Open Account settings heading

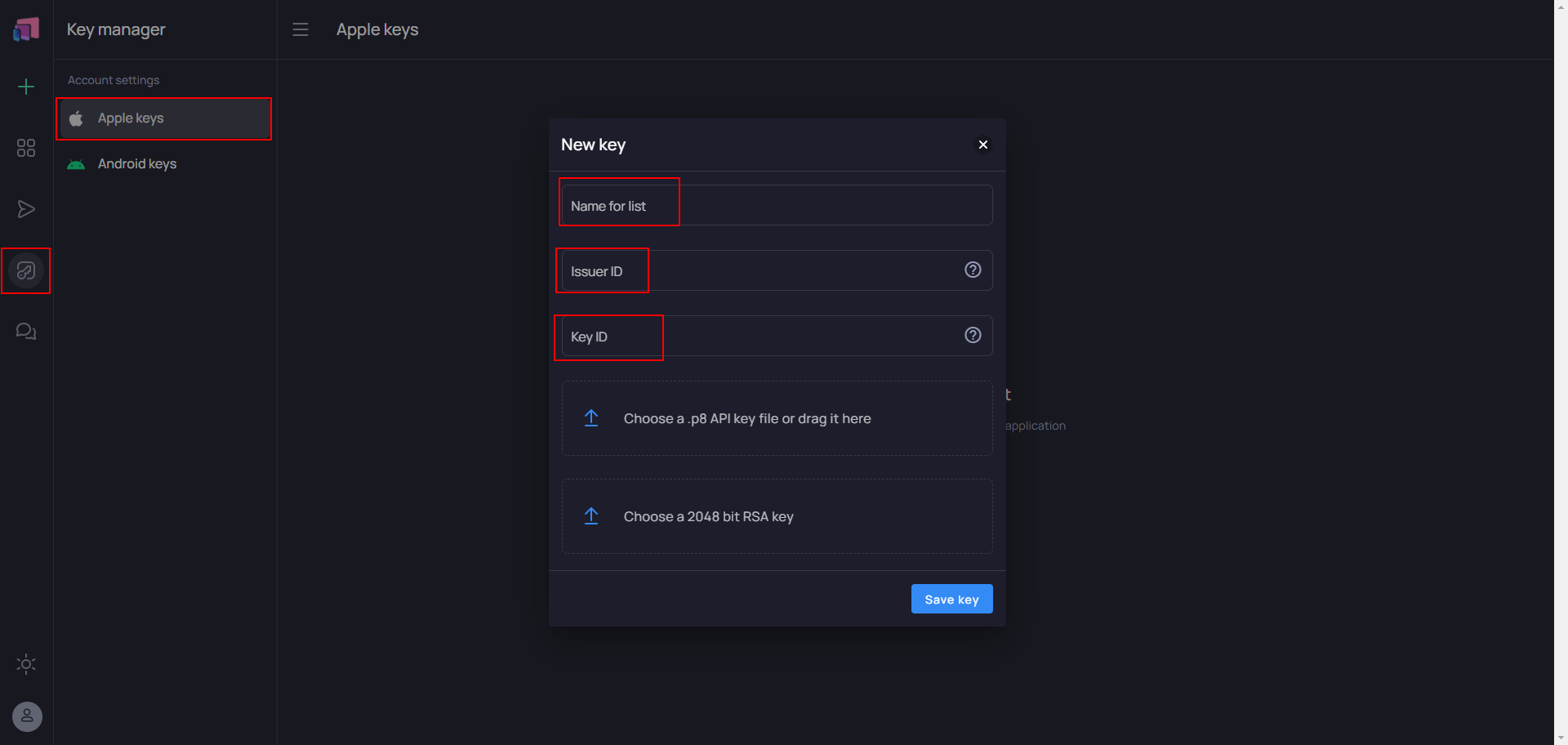pos(114,80)
